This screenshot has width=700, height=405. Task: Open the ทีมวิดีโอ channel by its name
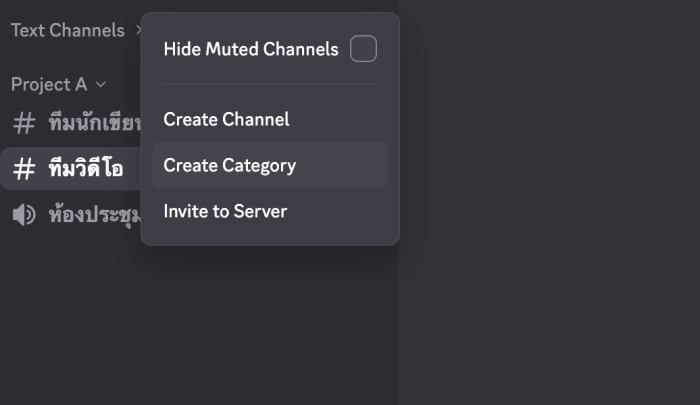(x=86, y=169)
